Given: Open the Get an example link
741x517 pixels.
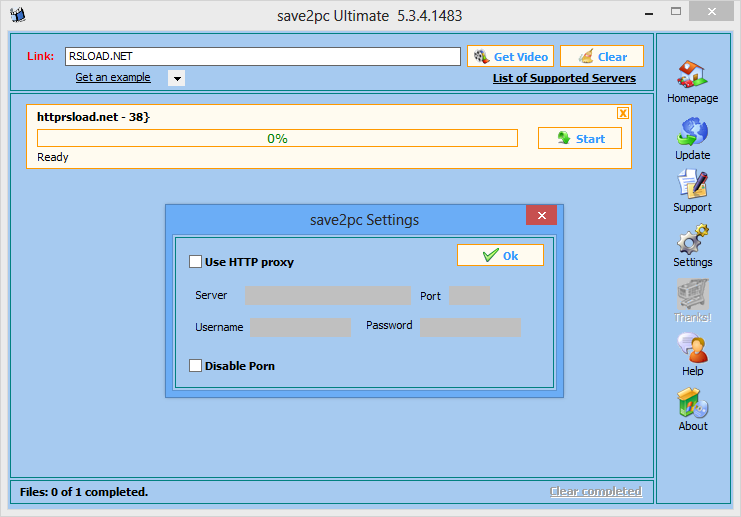Looking at the screenshot, I should (x=113, y=77).
